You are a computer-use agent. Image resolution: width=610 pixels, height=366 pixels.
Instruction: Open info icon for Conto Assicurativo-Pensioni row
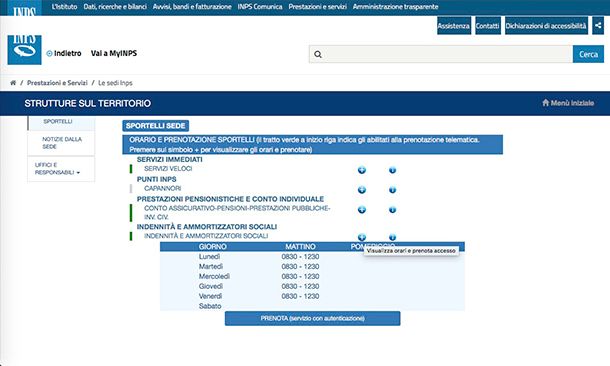[392, 210]
